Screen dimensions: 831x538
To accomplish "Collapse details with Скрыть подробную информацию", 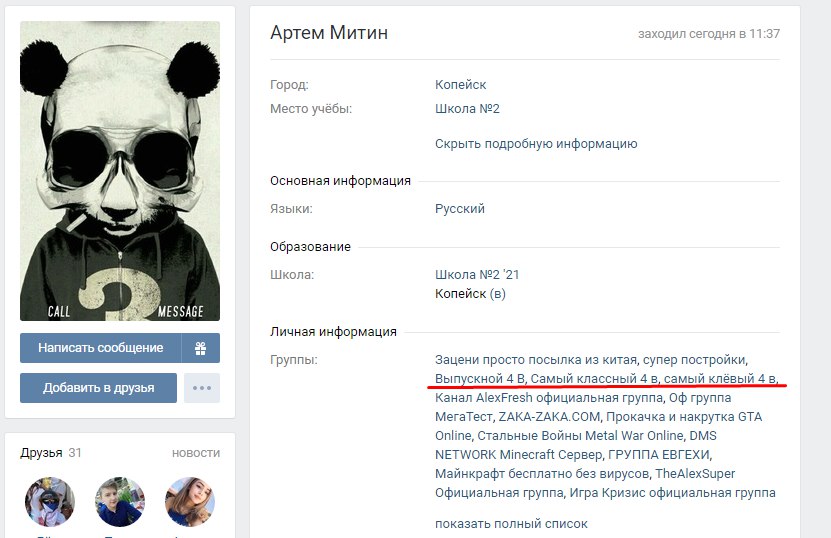I will click(x=536, y=144).
